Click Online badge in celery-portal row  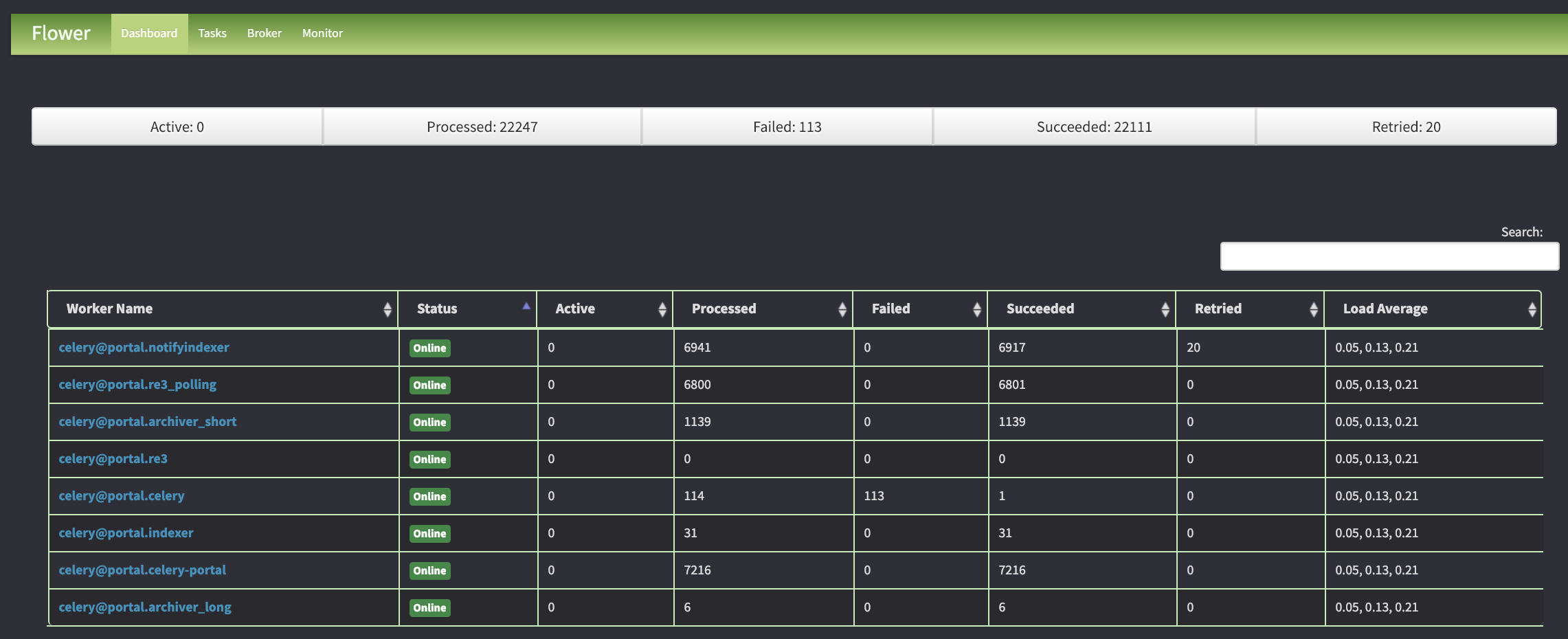coord(430,571)
